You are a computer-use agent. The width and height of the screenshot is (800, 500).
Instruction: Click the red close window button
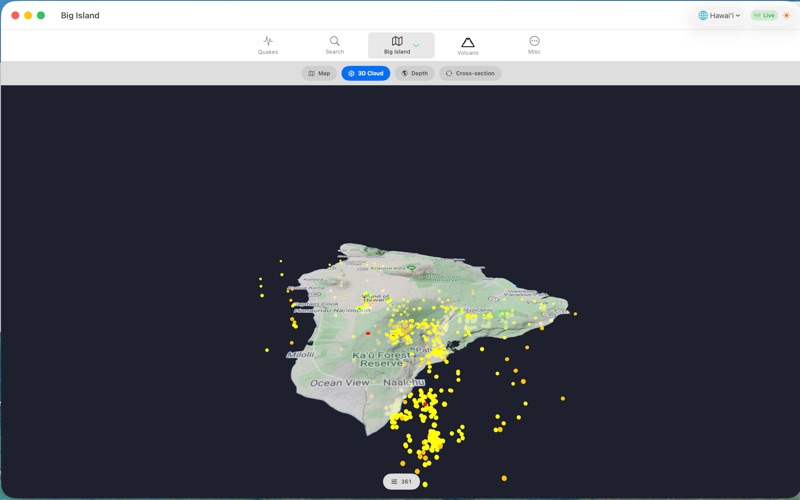15,15
